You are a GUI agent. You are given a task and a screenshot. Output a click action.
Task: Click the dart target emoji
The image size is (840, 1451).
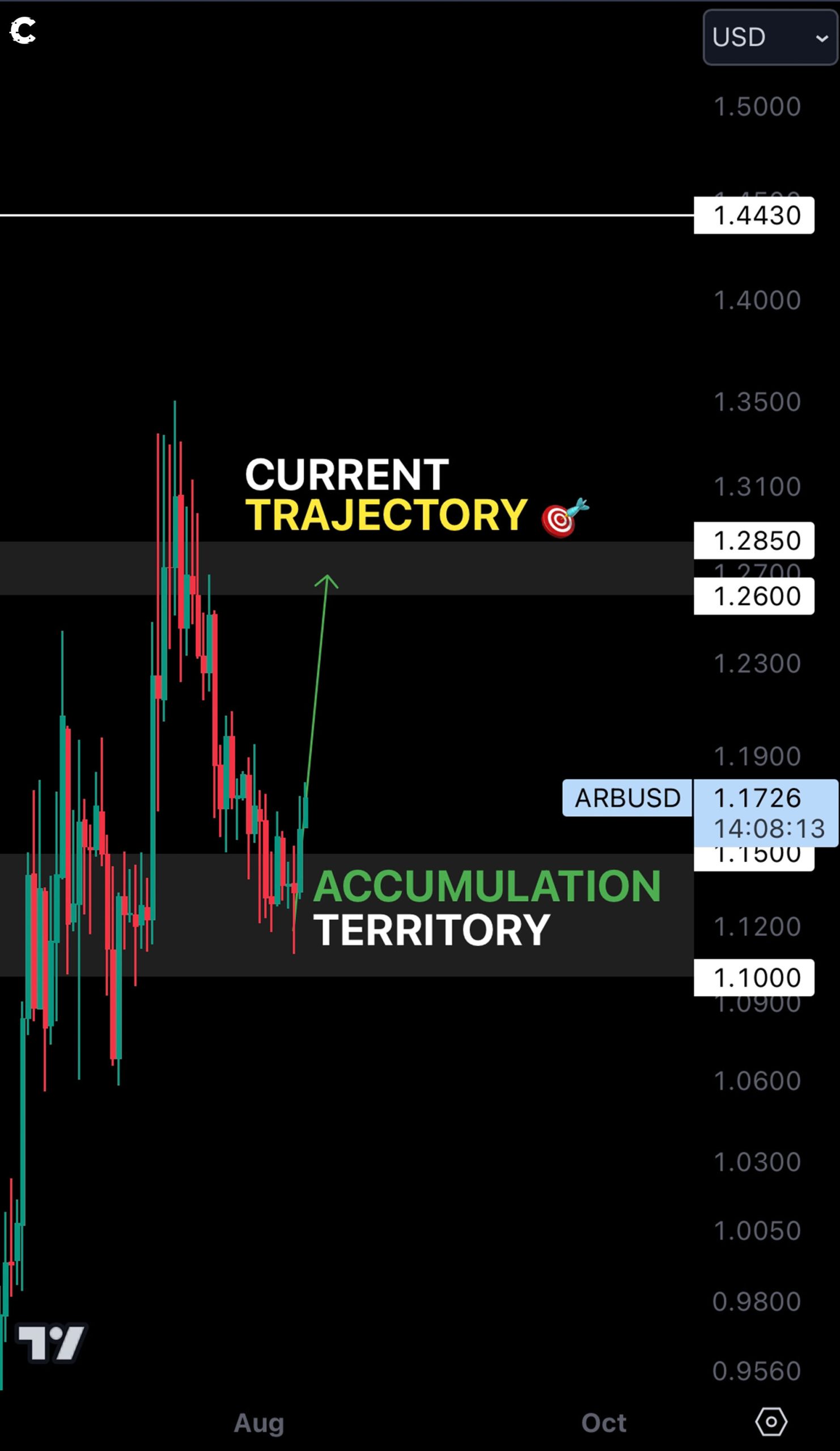click(564, 517)
